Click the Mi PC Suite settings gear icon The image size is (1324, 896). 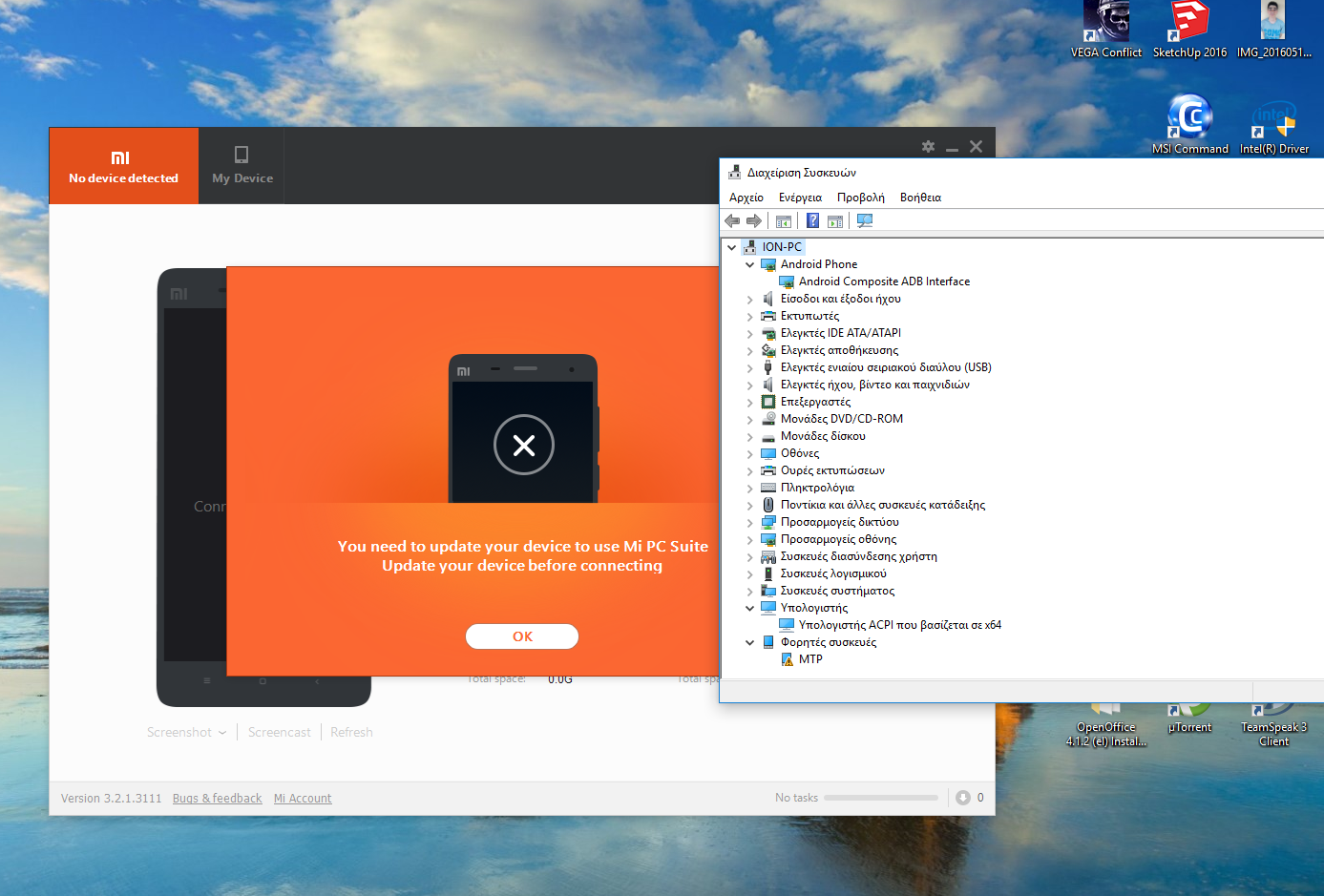(x=928, y=146)
